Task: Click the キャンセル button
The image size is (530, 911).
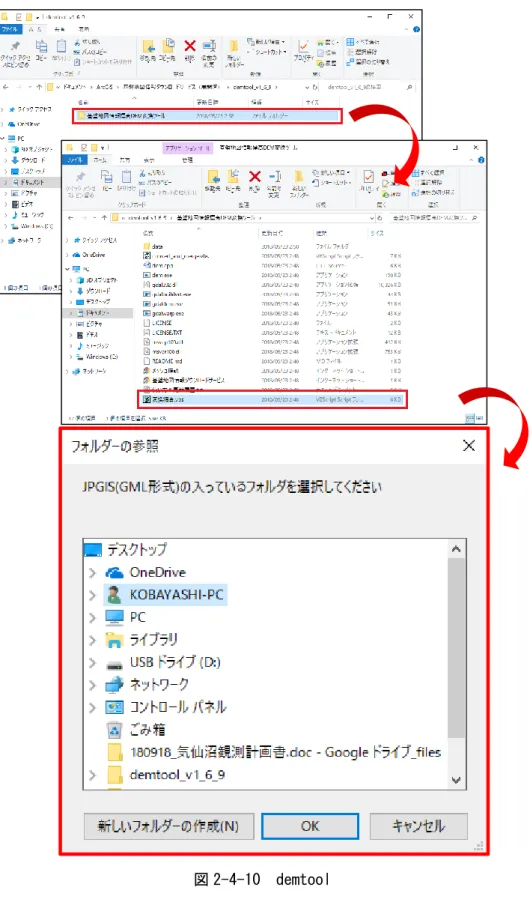Action: coord(418,826)
